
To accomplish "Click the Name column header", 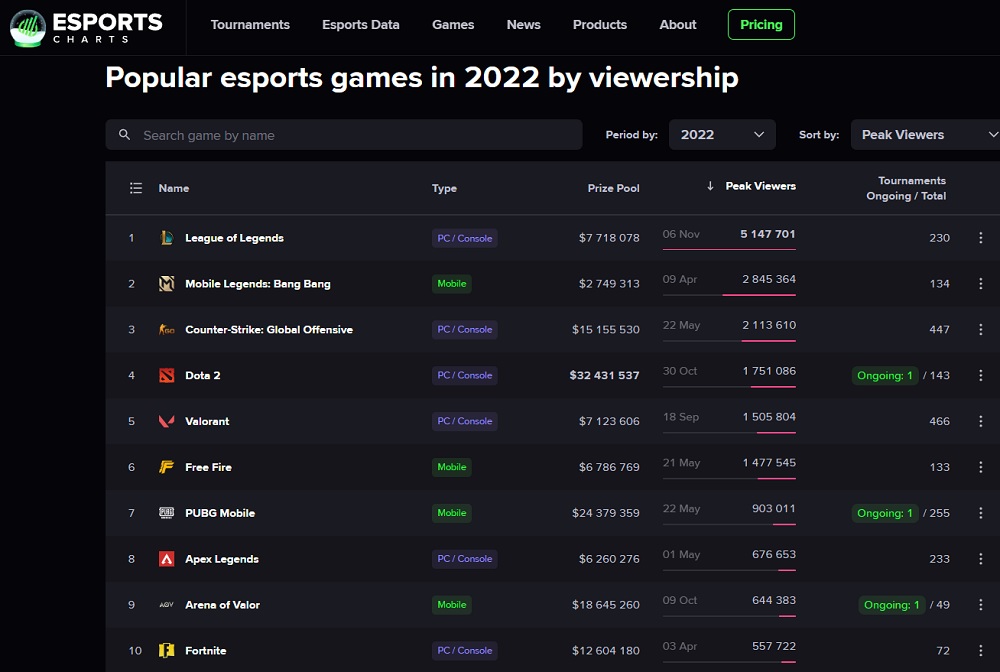I will [173, 188].
